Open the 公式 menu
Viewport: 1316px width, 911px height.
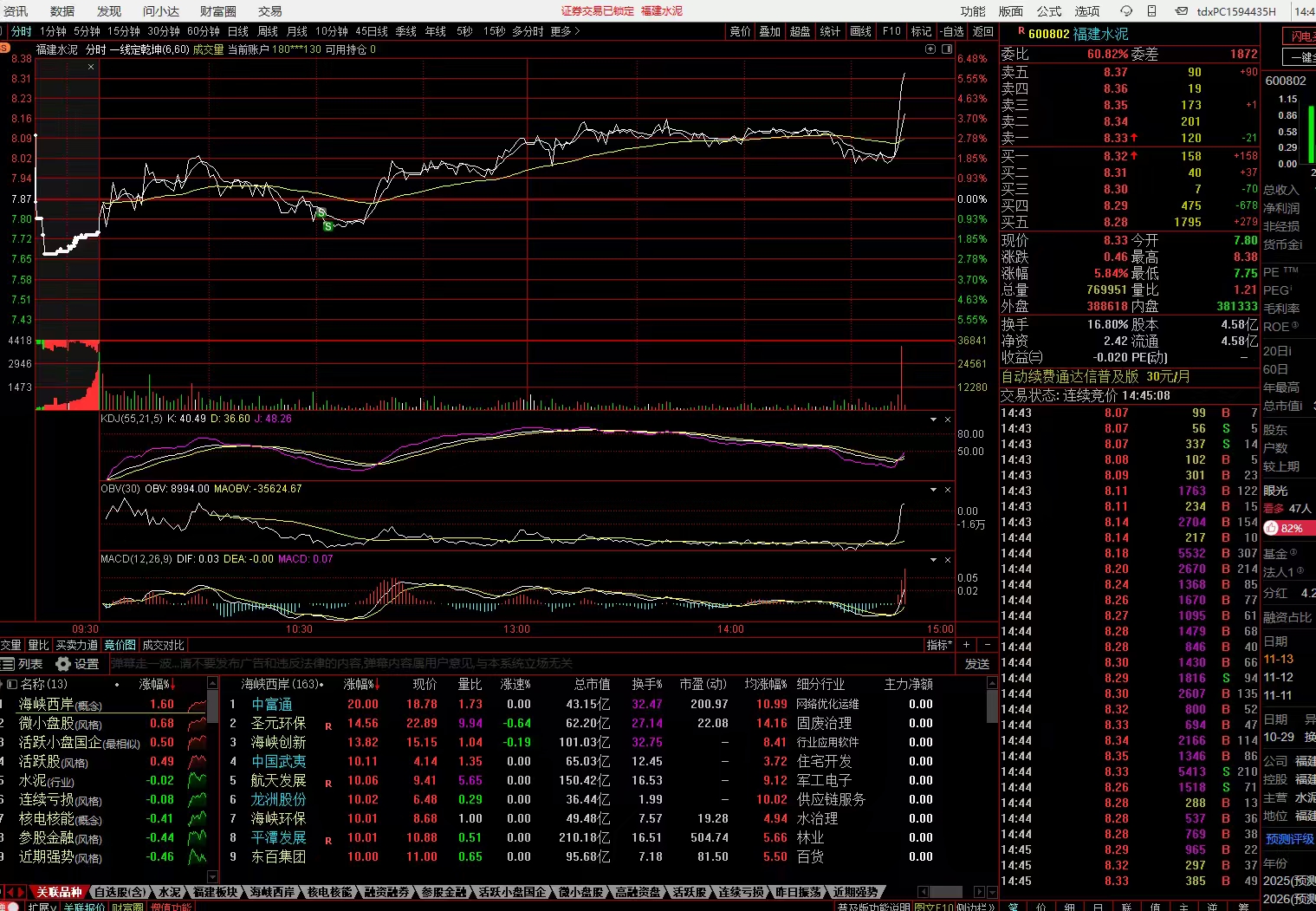point(1049,11)
